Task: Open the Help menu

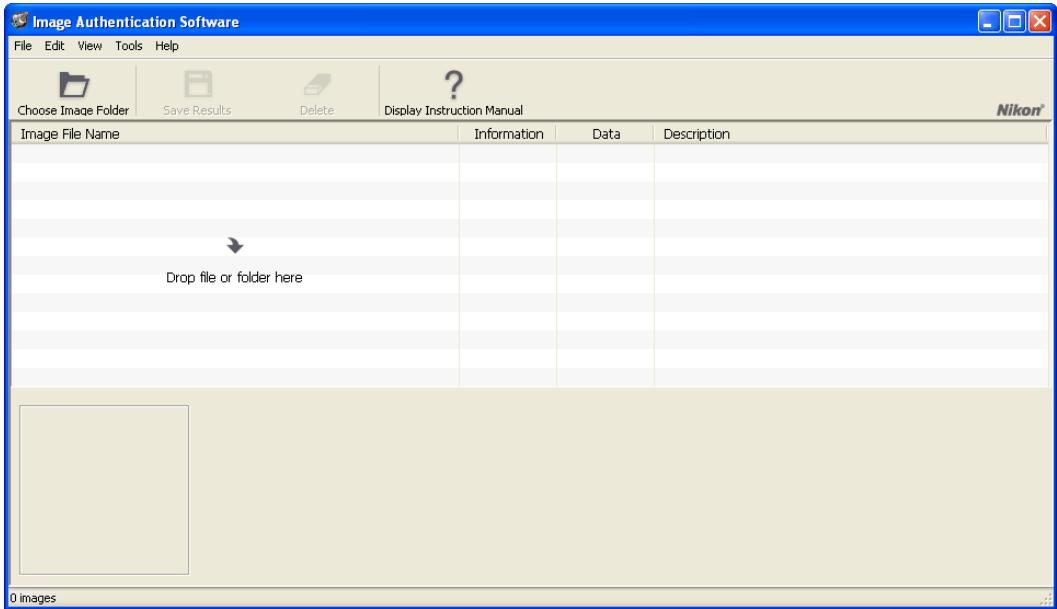Action: tap(167, 46)
